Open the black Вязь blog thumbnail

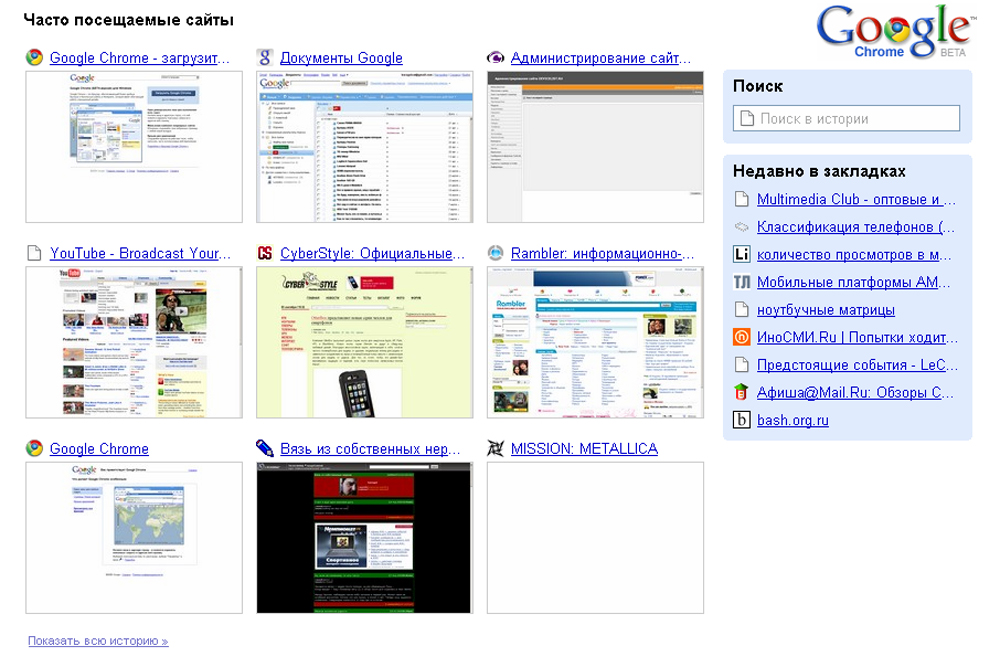tap(365, 538)
